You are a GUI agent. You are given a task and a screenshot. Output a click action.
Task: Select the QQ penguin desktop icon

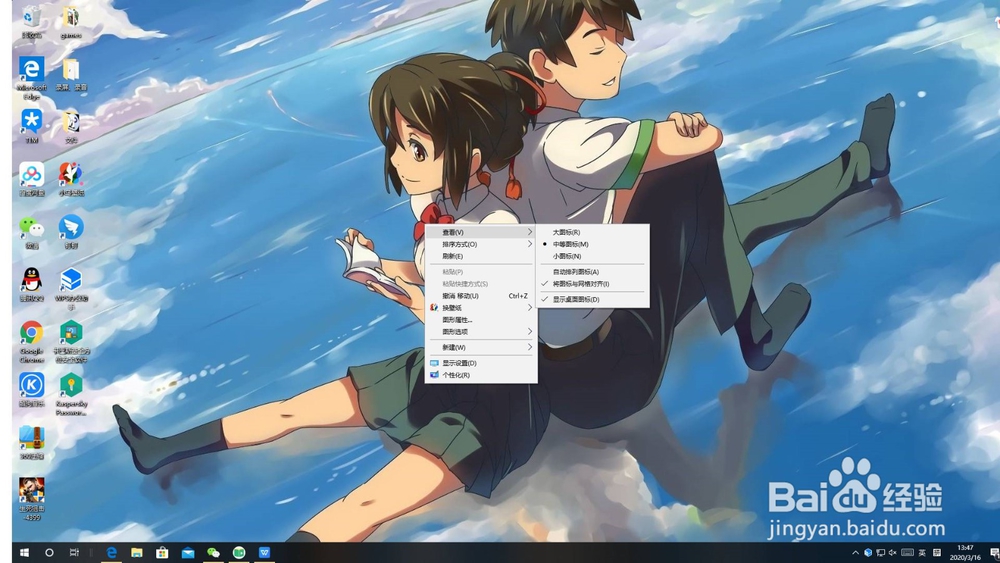31,284
